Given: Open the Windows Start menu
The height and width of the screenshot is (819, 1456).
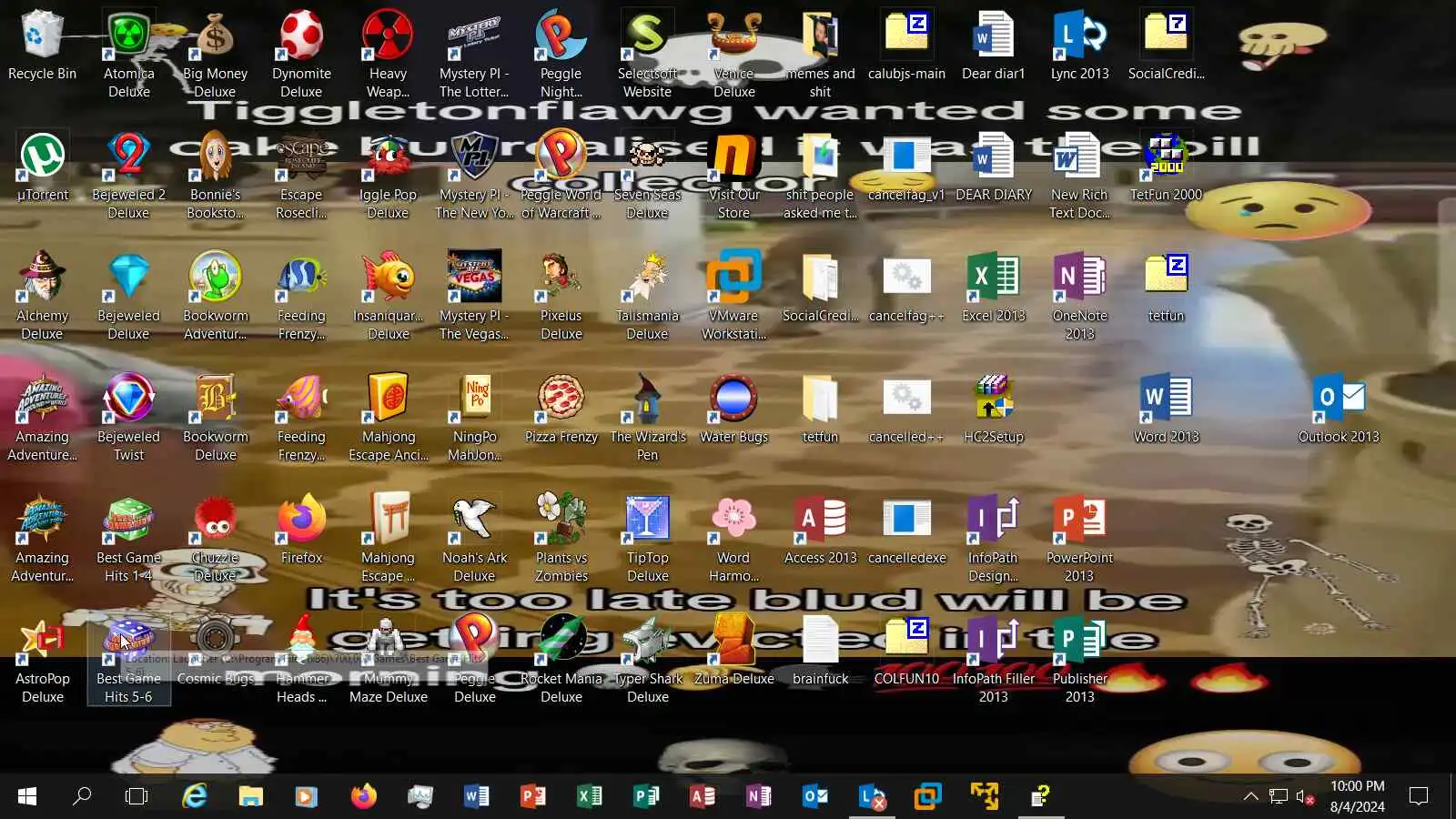Looking at the screenshot, I should click(x=27, y=796).
